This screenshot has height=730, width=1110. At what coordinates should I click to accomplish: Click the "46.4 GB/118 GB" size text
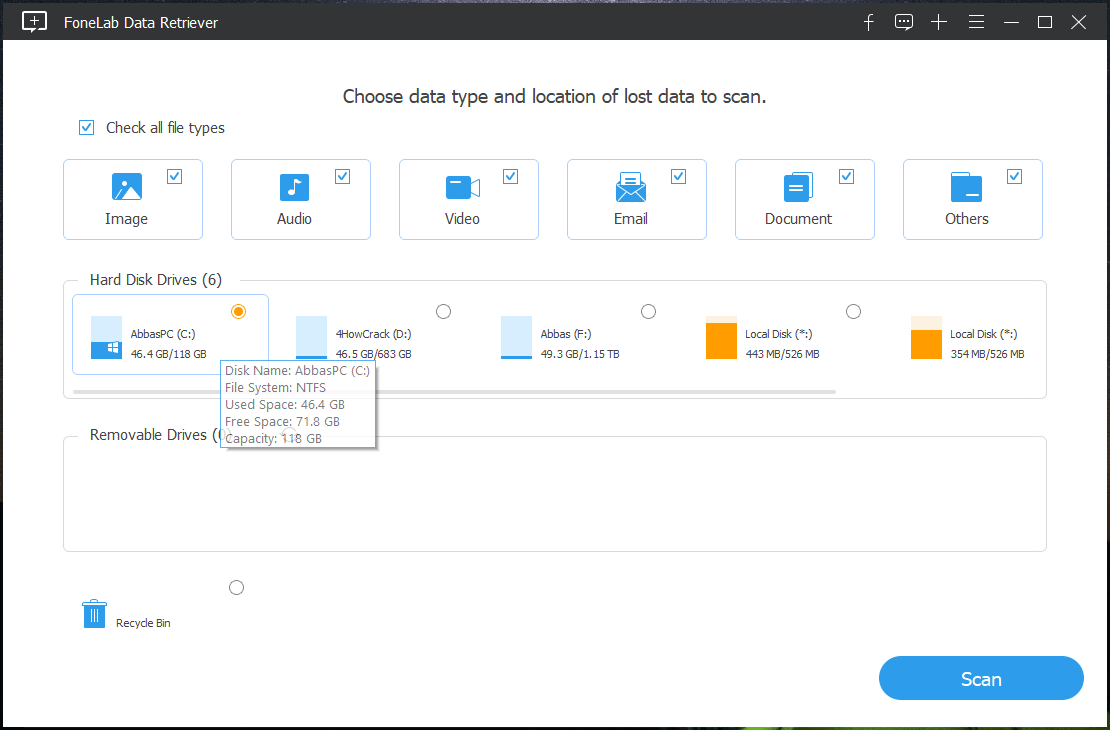(x=168, y=354)
